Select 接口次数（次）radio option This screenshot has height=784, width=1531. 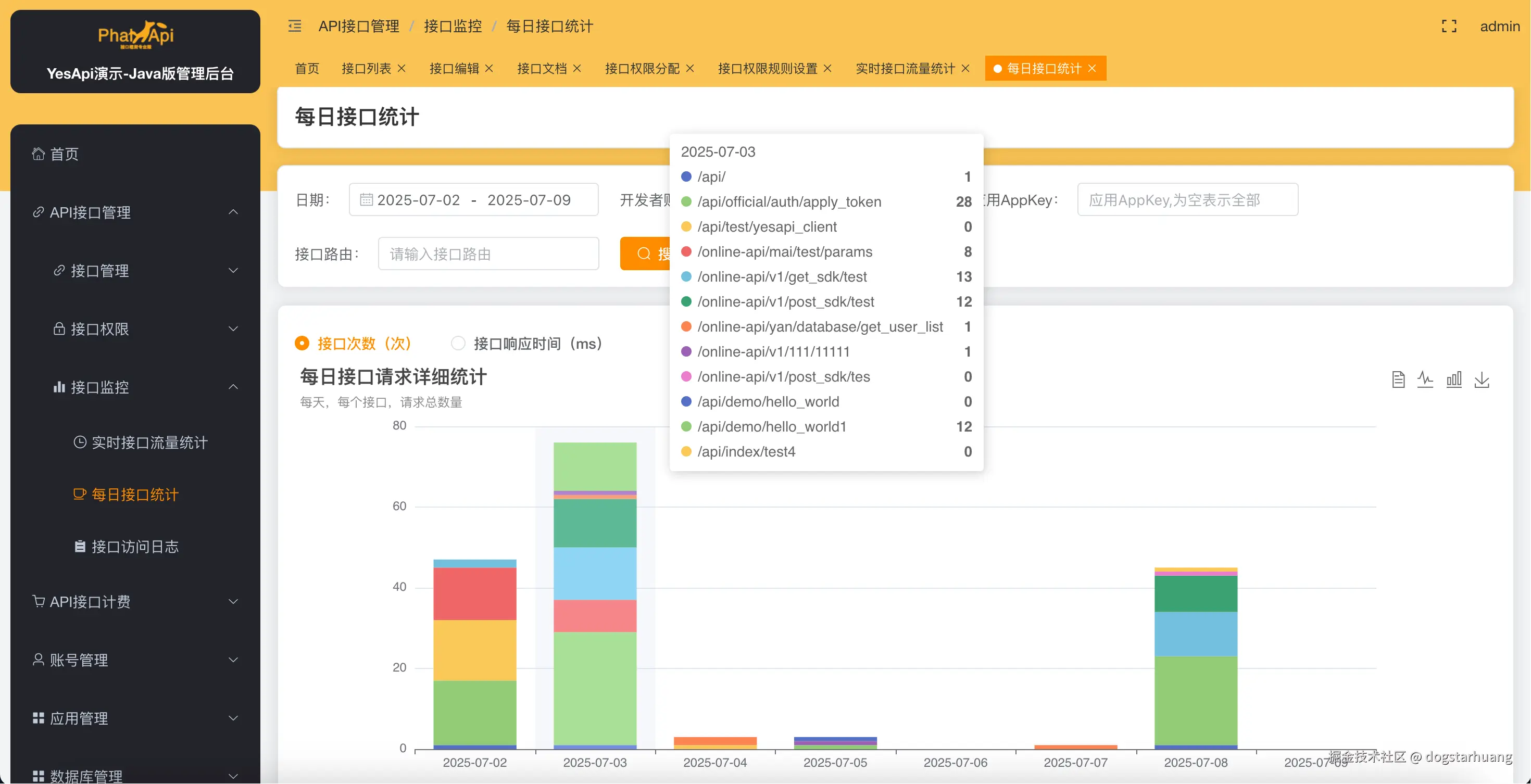[303, 343]
